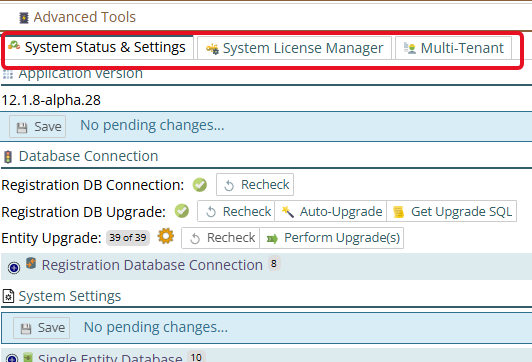This screenshot has height=362, width=532.
Task: Click the System Settings document icon
Action: [8, 296]
